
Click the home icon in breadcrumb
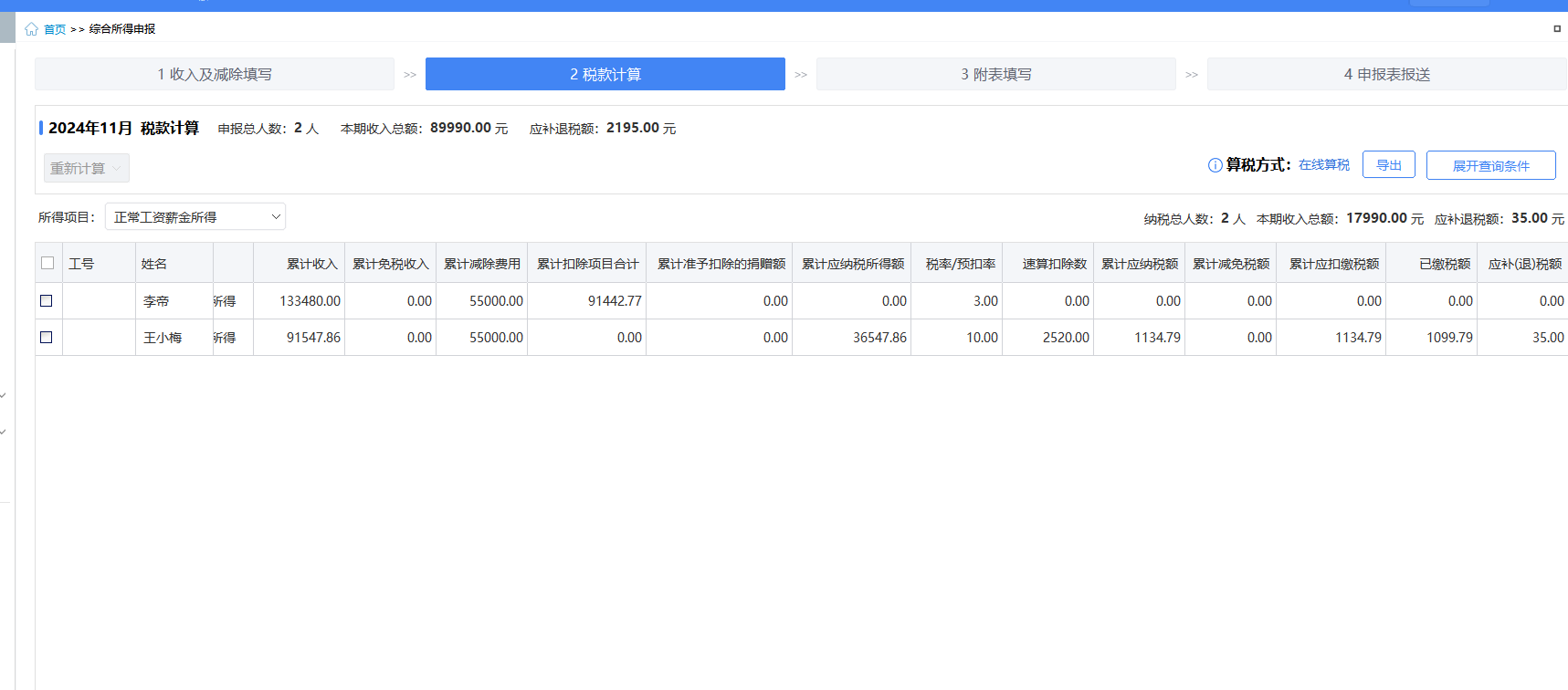[x=31, y=29]
